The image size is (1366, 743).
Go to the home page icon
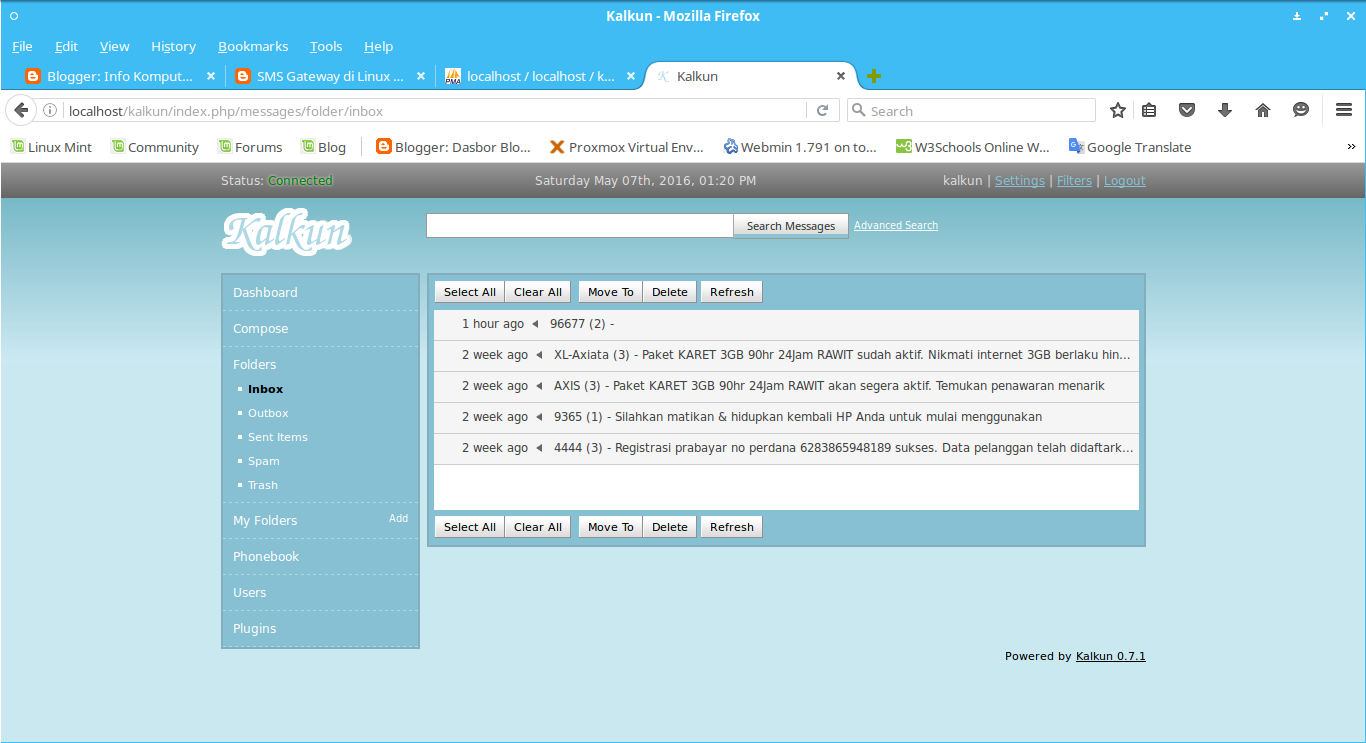(x=1263, y=111)
